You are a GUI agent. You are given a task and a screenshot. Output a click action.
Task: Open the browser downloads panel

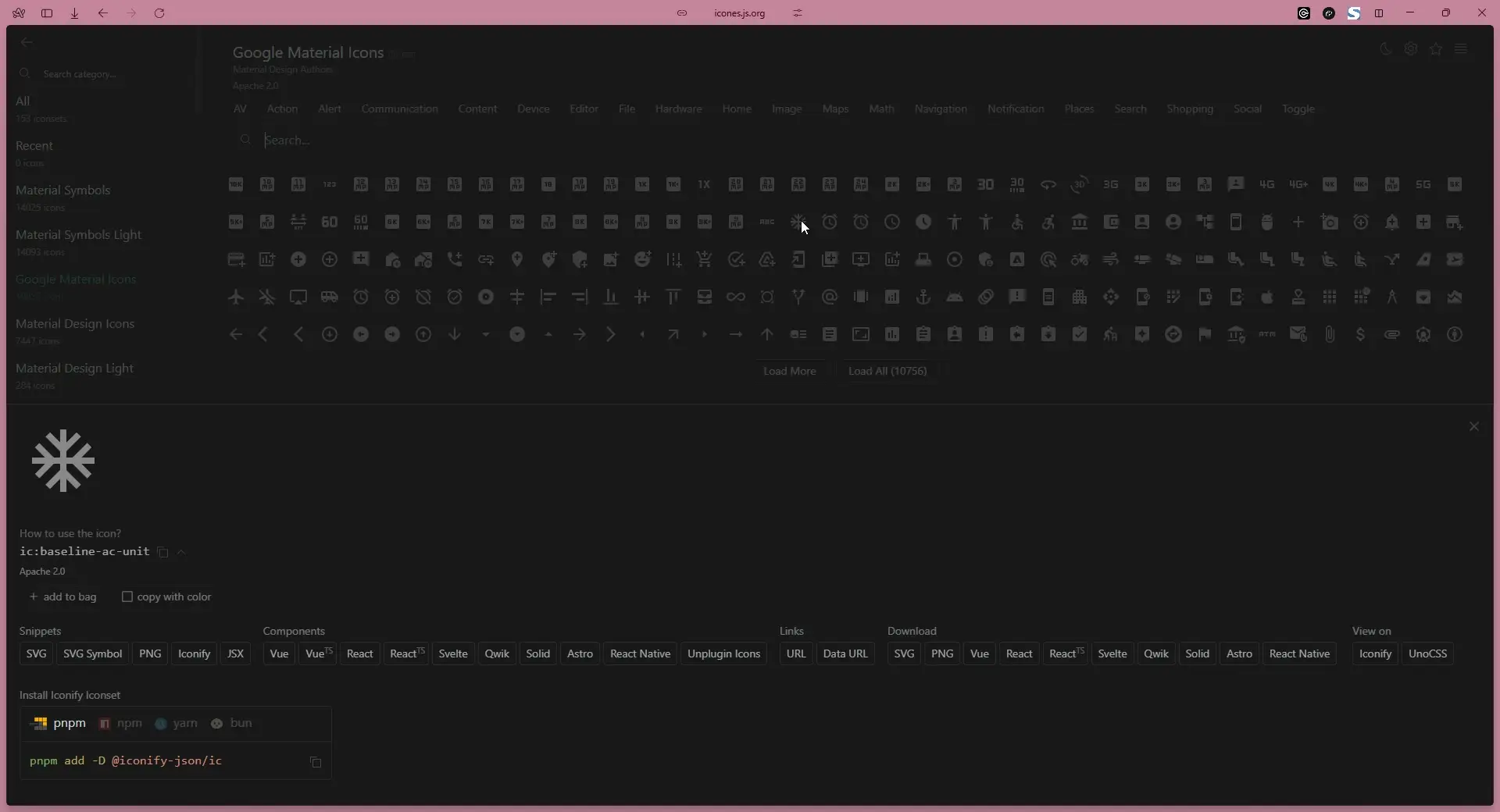coord(74,13)
